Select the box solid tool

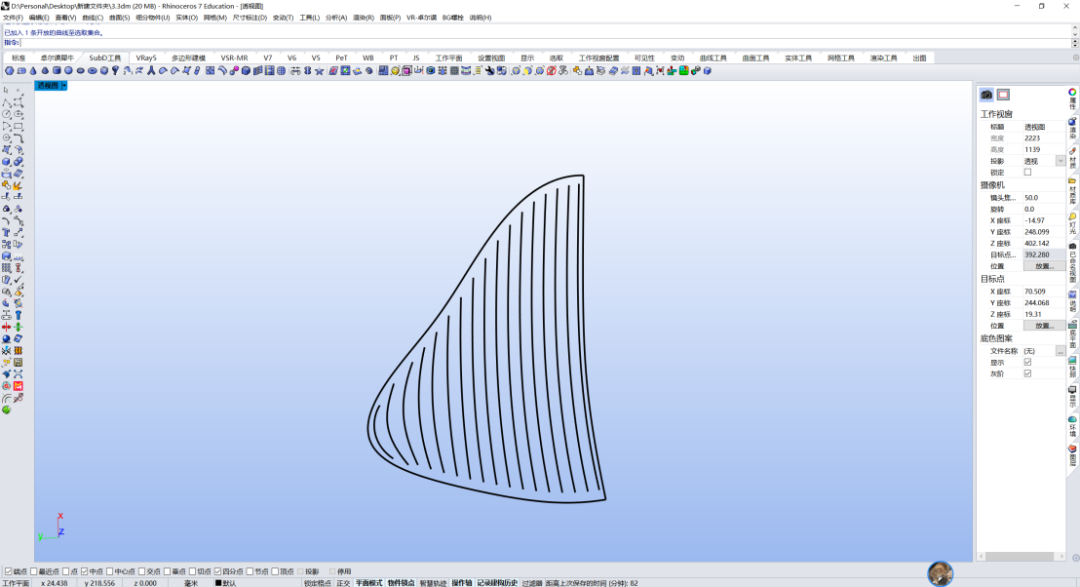[6, 162]
